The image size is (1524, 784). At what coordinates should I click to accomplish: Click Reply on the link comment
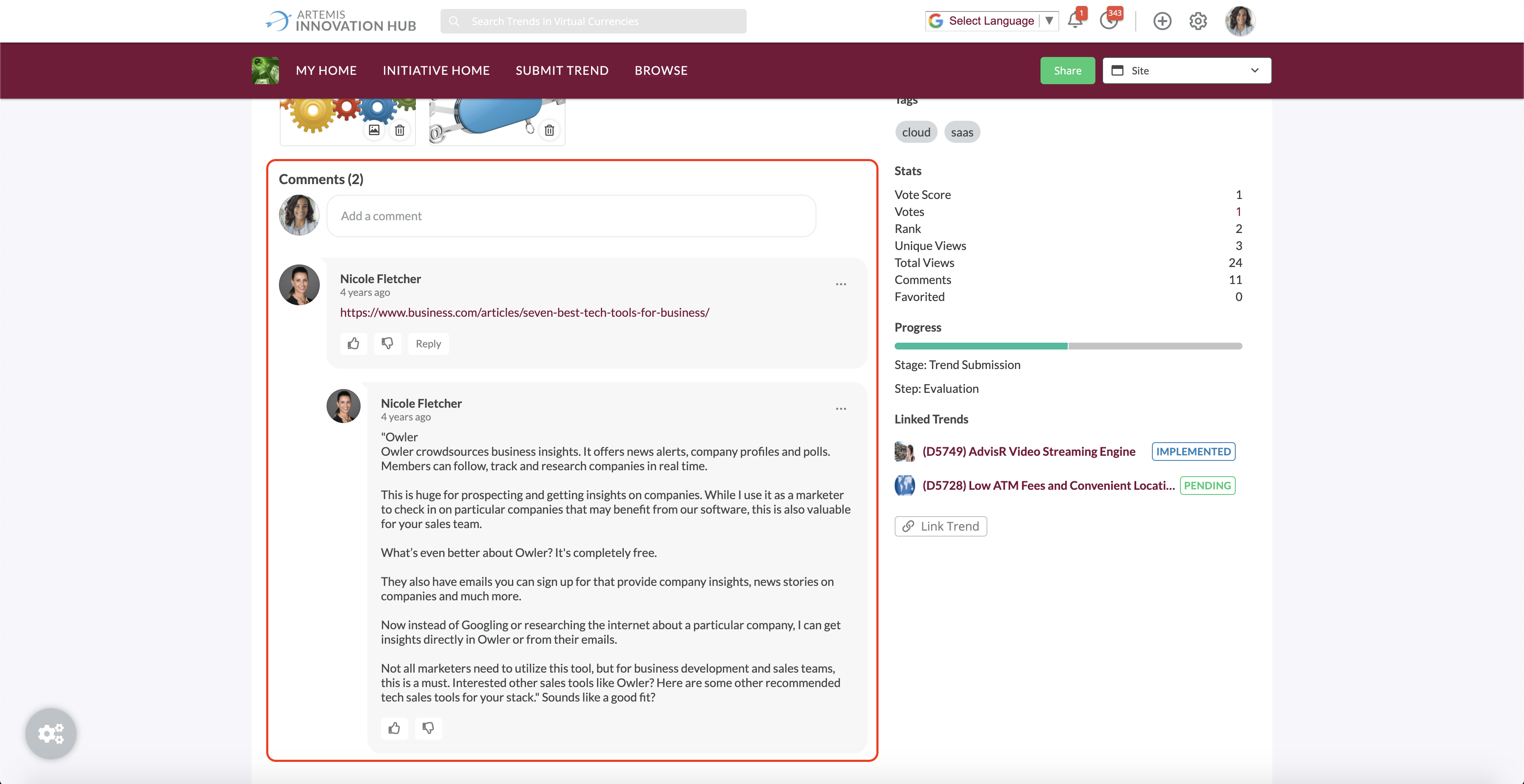[428, 344]
